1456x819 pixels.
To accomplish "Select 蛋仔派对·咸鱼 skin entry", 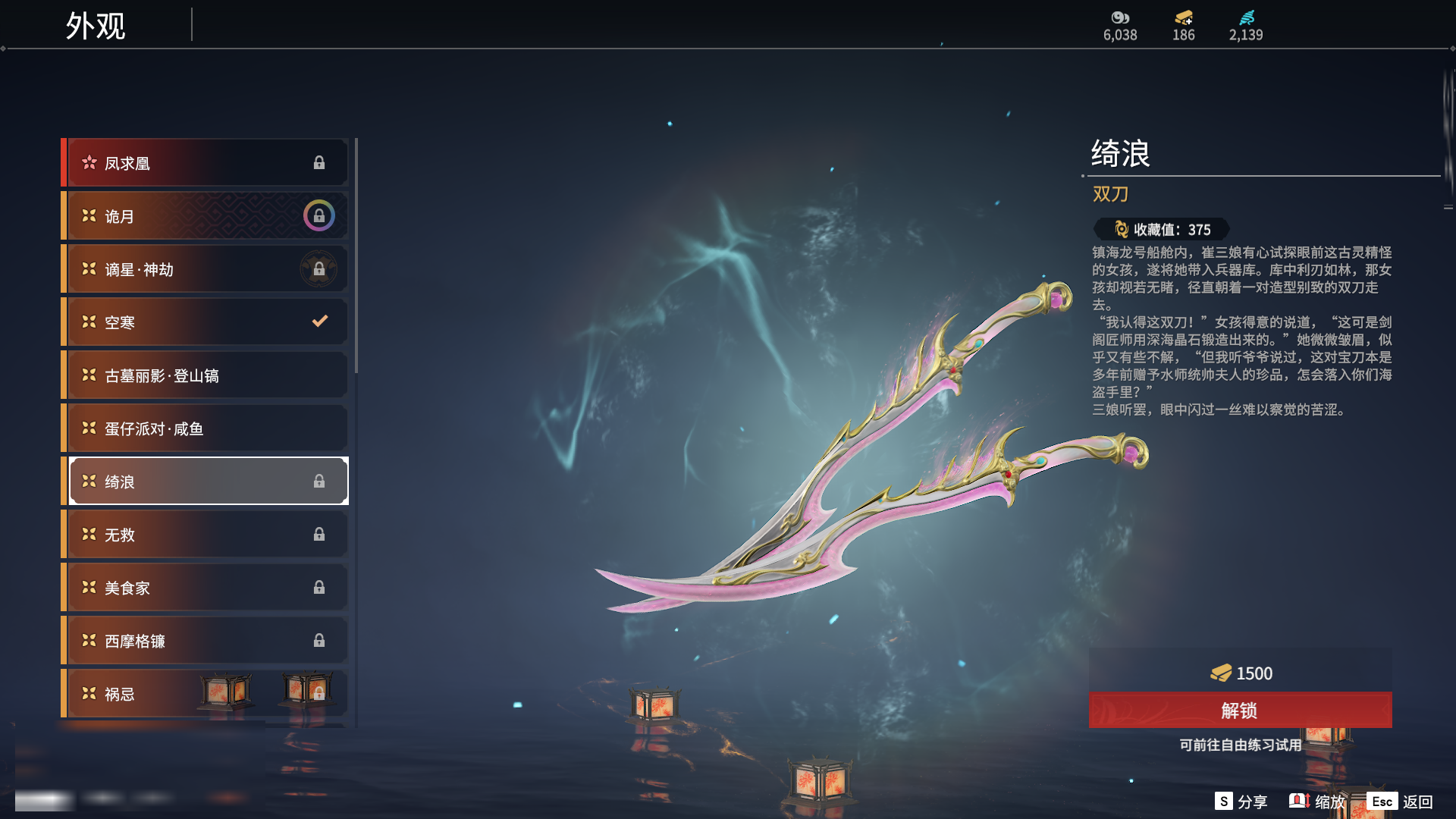I will [205, 428].
